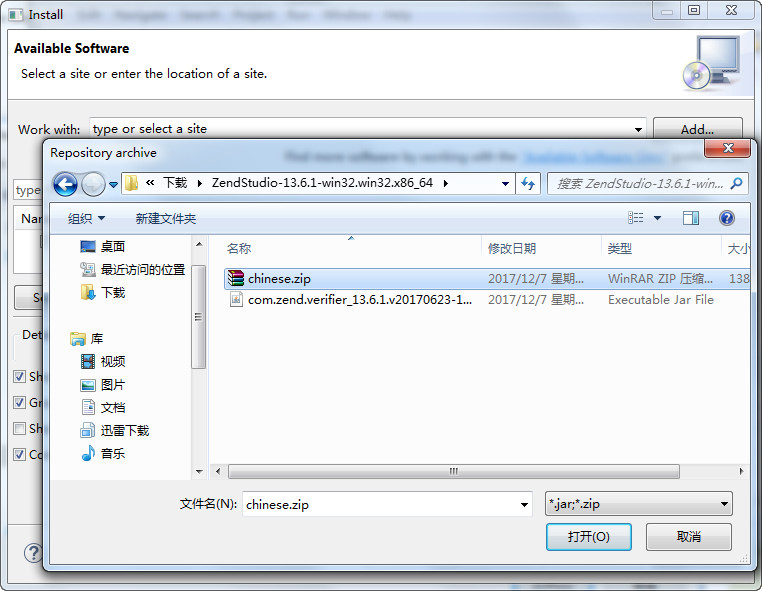Image resolution: width=762 pixels, height=591 pixels.
Task: Select the com.zend.verifier_13.6.1 jar file
Action: tap(360, 299)
